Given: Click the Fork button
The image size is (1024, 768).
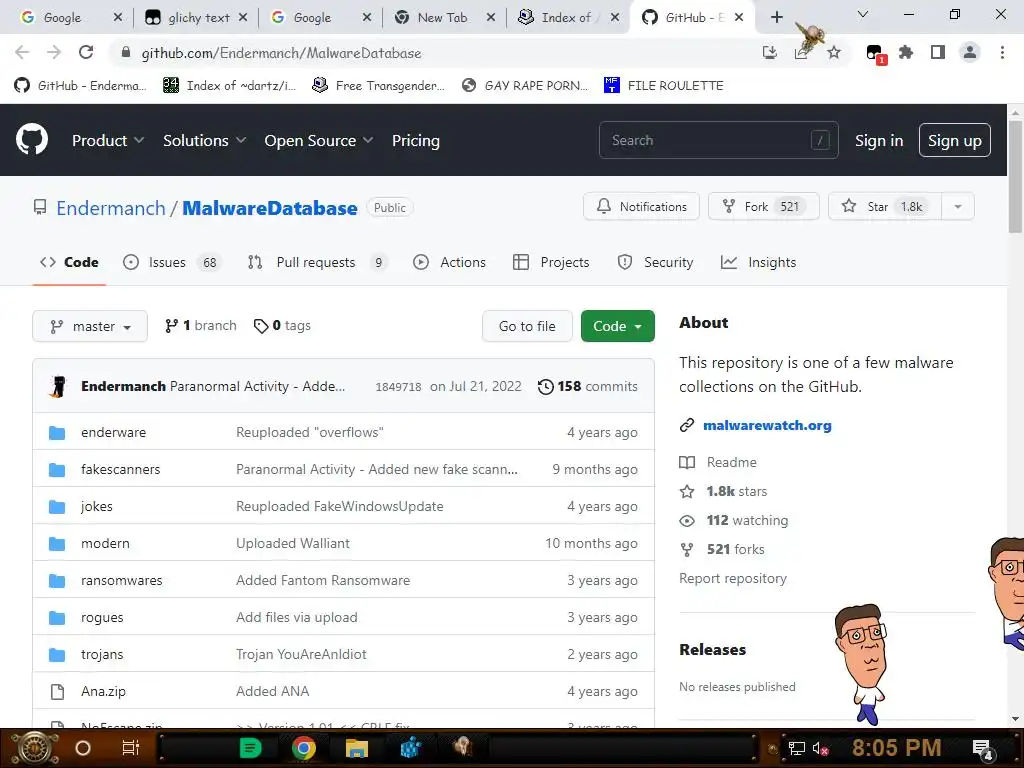Looking at the screenshot, I should pyautogui.click(x=763, y=206).
